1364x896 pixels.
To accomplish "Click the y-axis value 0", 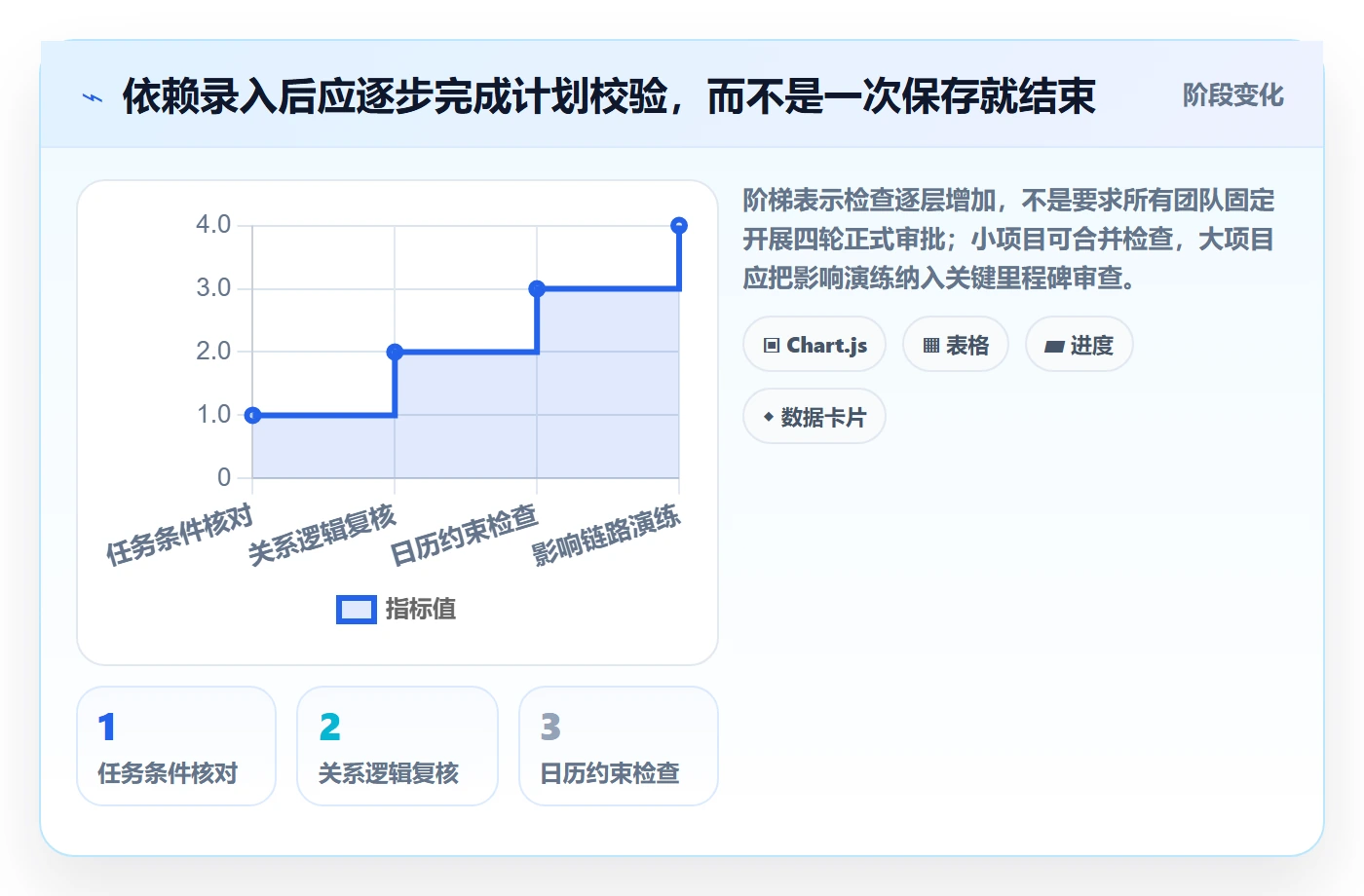I will [x=224, y=477].
